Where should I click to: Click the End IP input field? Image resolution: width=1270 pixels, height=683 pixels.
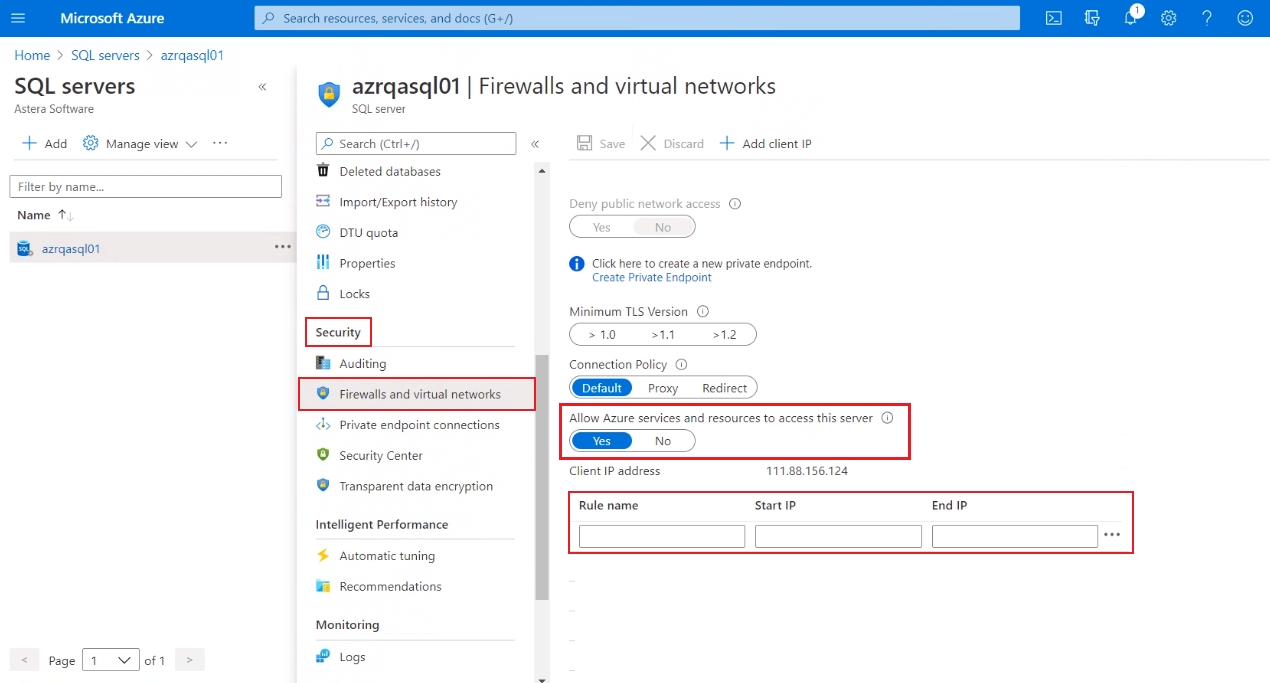coord(1015,536)
